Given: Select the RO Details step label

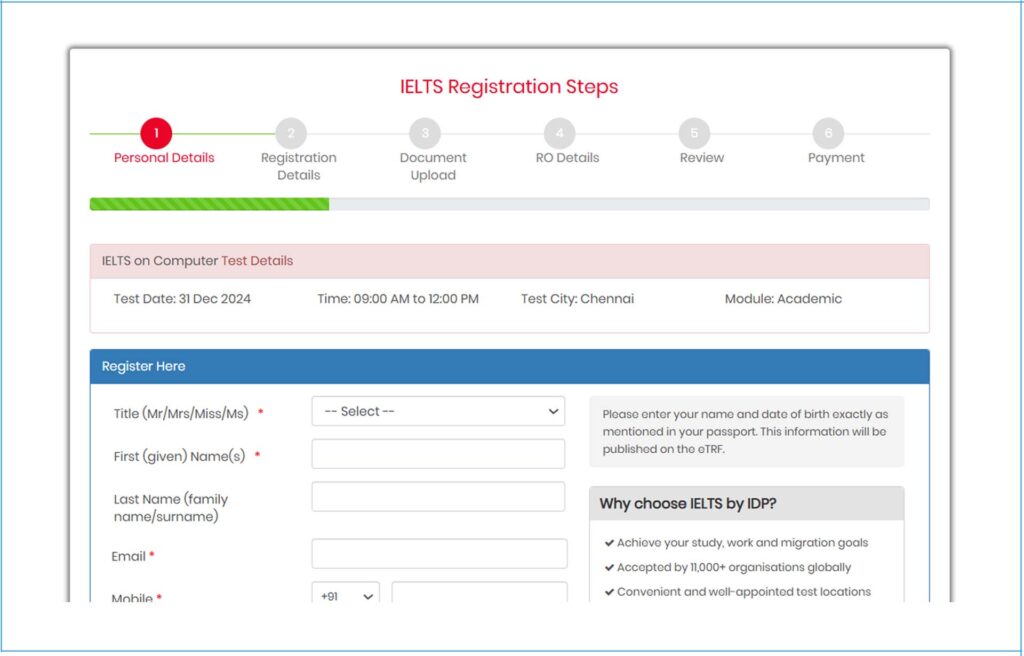Looking at the screenshot, I should tap(568, 157).
